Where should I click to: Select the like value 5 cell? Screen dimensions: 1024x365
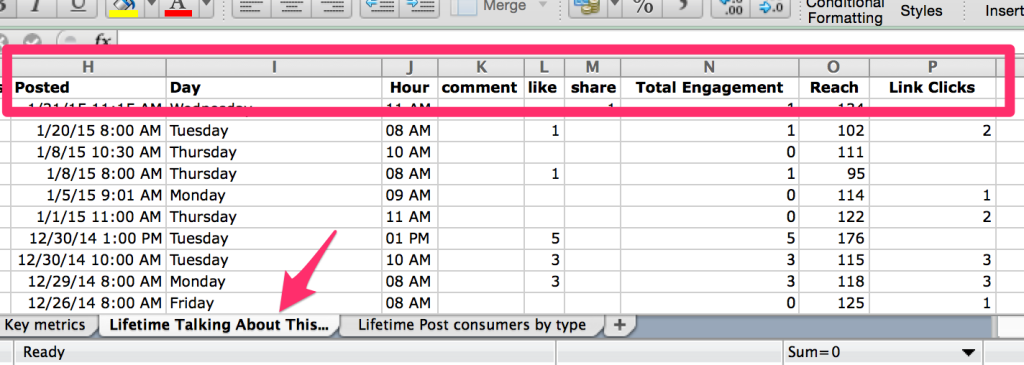(545, 238)
